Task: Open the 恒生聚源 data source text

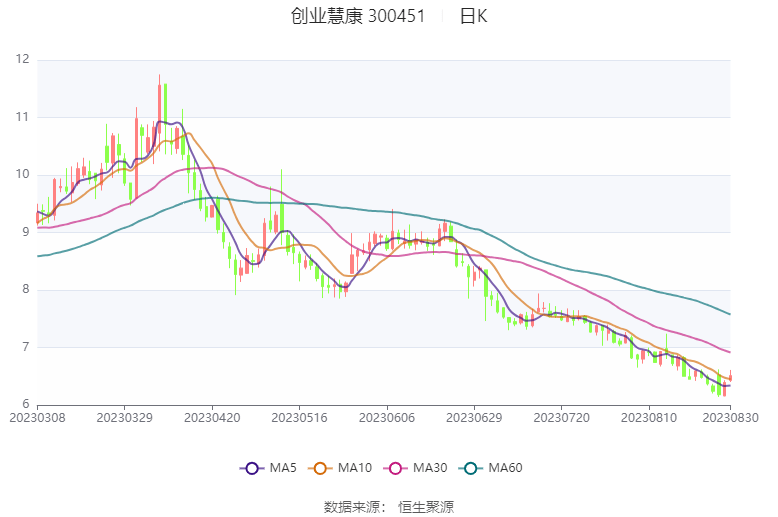Action: coord(426,506)
